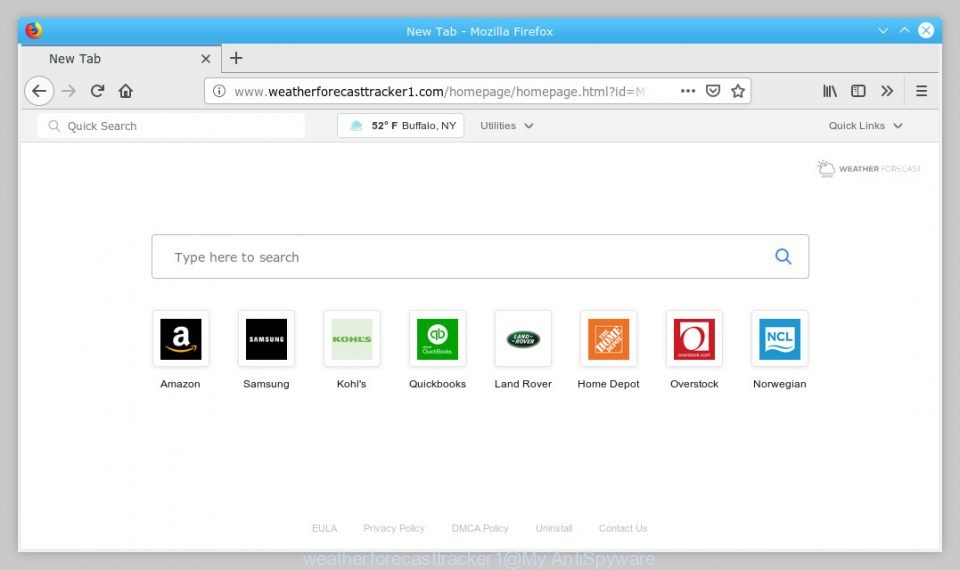960x570 pixels.
Task: Open the EULA footer link
Action: pos(324,528)
